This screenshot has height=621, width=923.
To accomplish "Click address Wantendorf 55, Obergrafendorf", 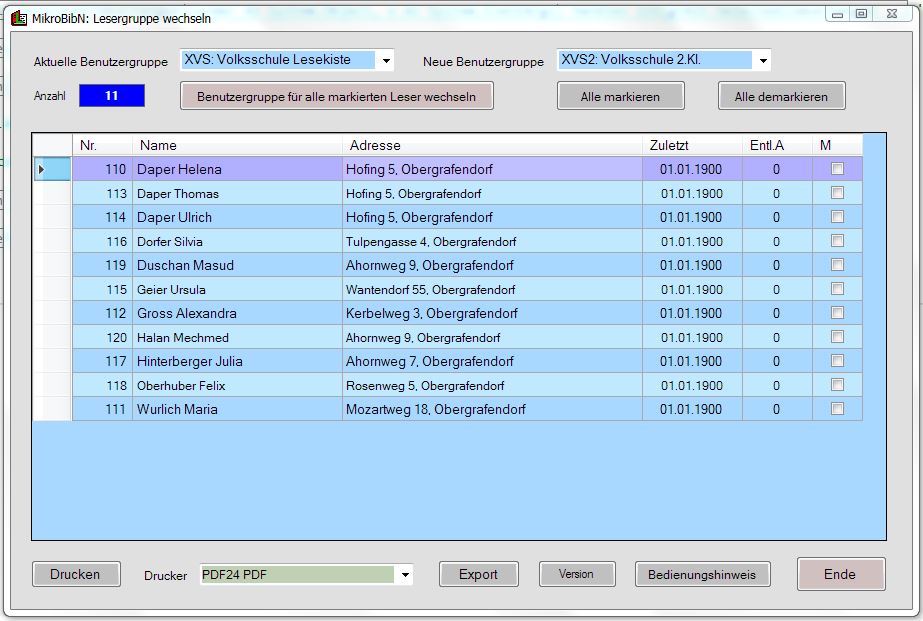I will coord(492,289).
